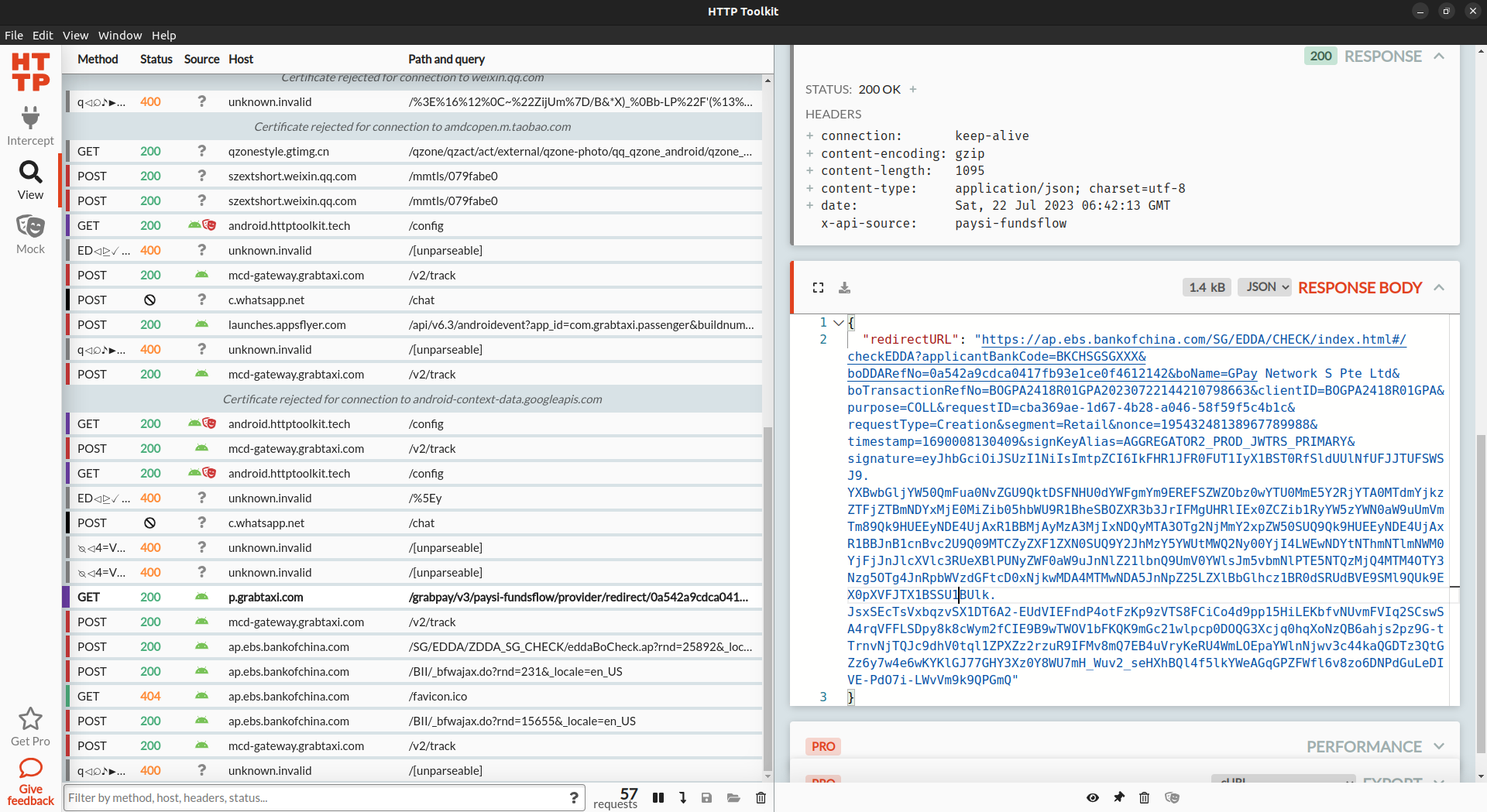Viewport: 1487px width, 812px height.
Task: Click the filter help question mark icon
Action: [x=574, y=797]
